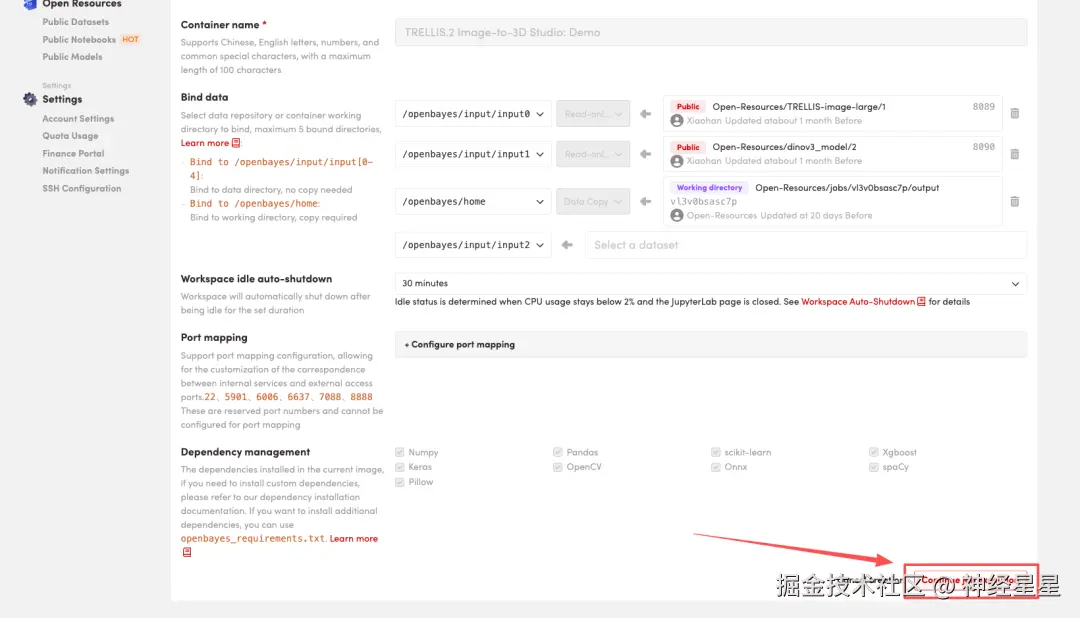Image resolution: width=1080 pixels, height=618 pixels.
Task: Select Open-Resources/jobs/vl3v0bsasc7p/output entry
Action: coord(833,201)
